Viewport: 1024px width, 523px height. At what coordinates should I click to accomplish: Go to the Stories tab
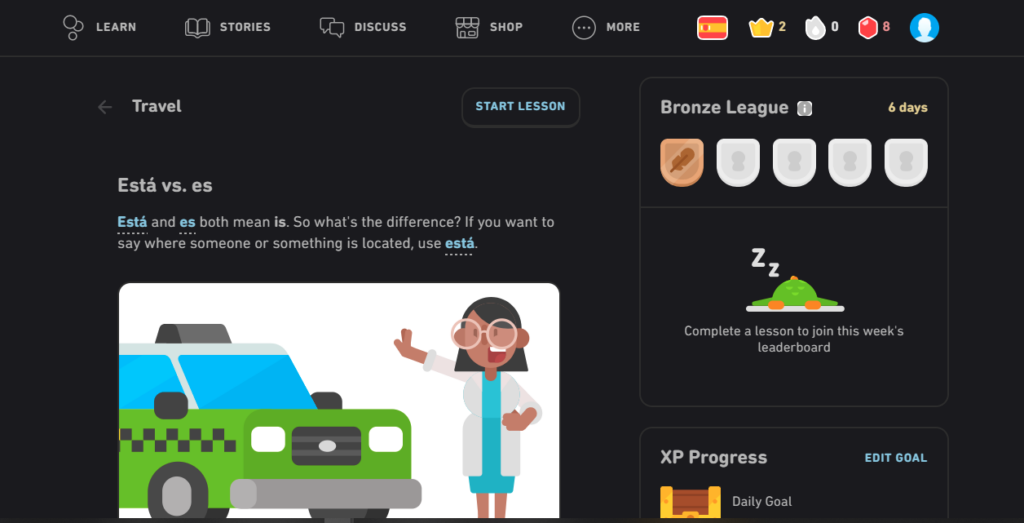[x=227, y=27]
